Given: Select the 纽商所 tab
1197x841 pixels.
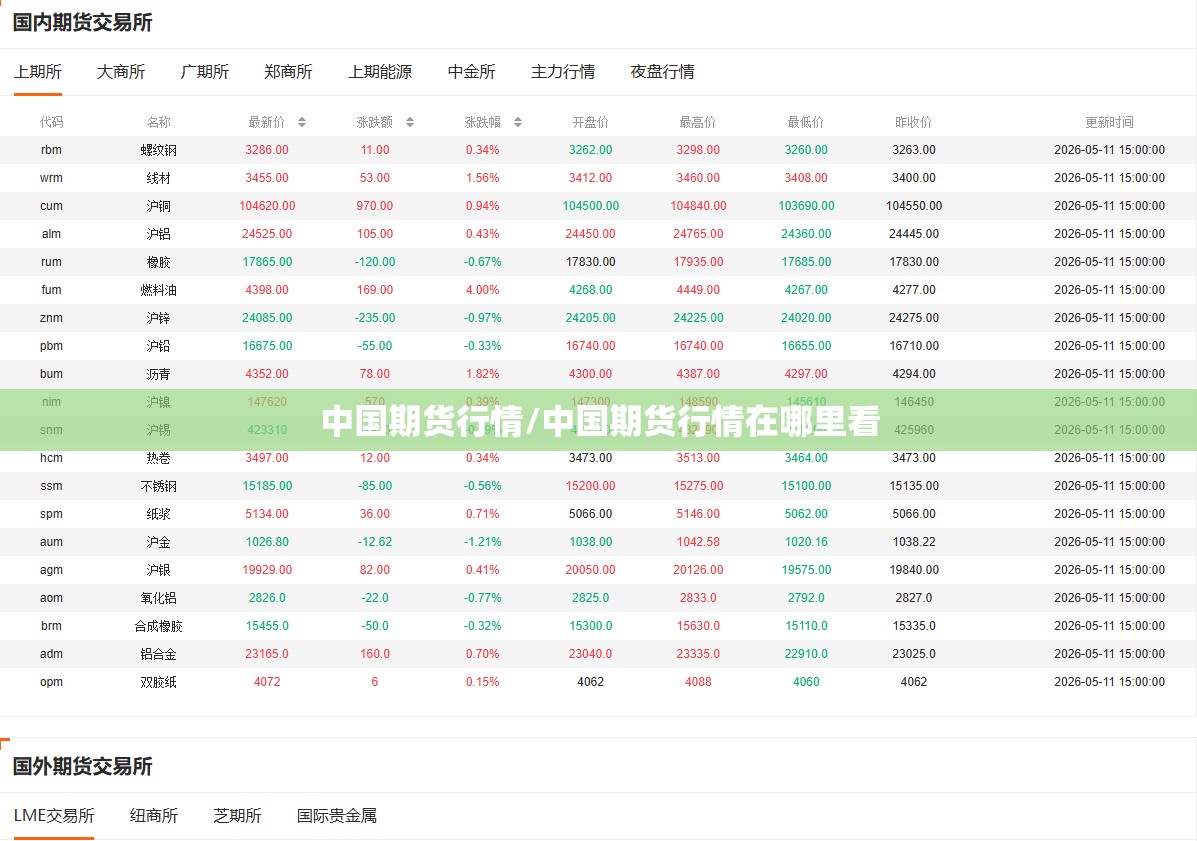Looking at the screenshot, I should pos(154,816).
